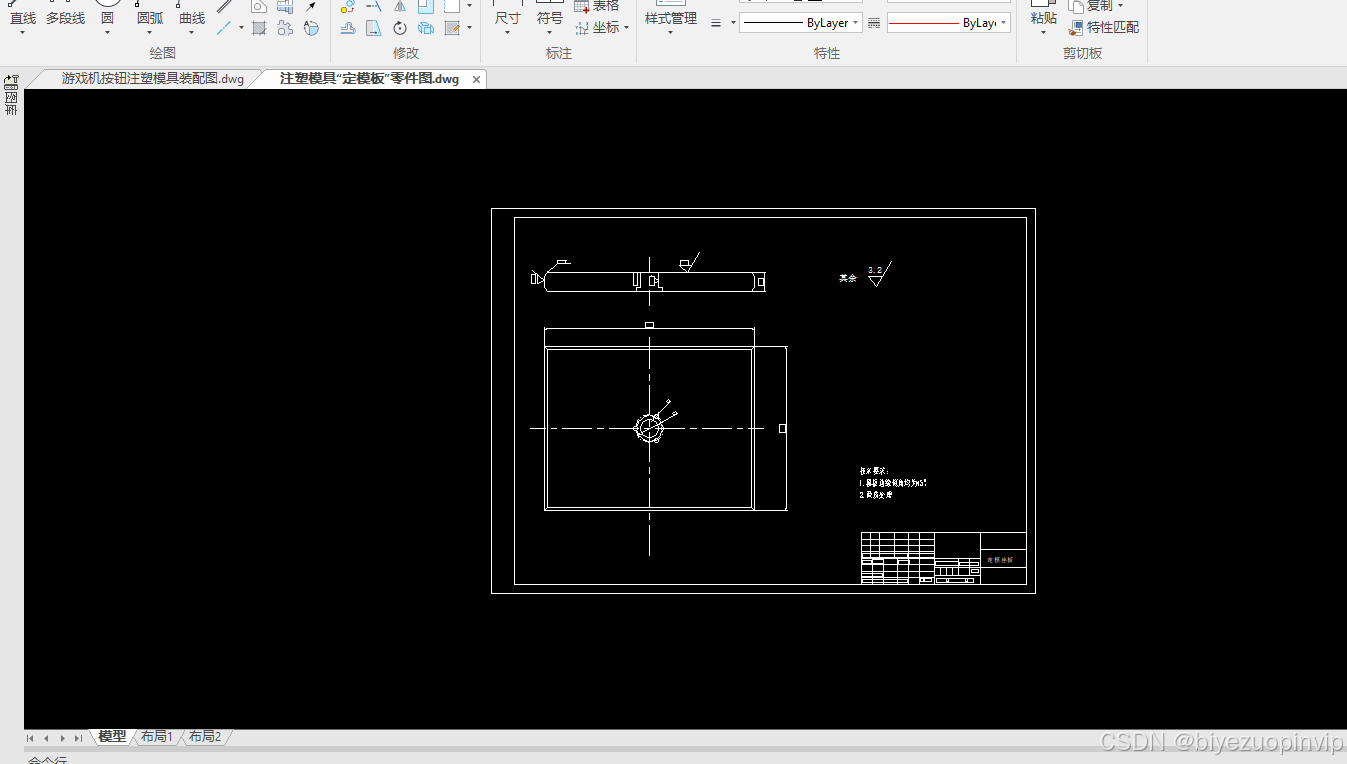Go to the first layout tab arrow
The width and height of the screenshot is (1347, 764).
30,738
